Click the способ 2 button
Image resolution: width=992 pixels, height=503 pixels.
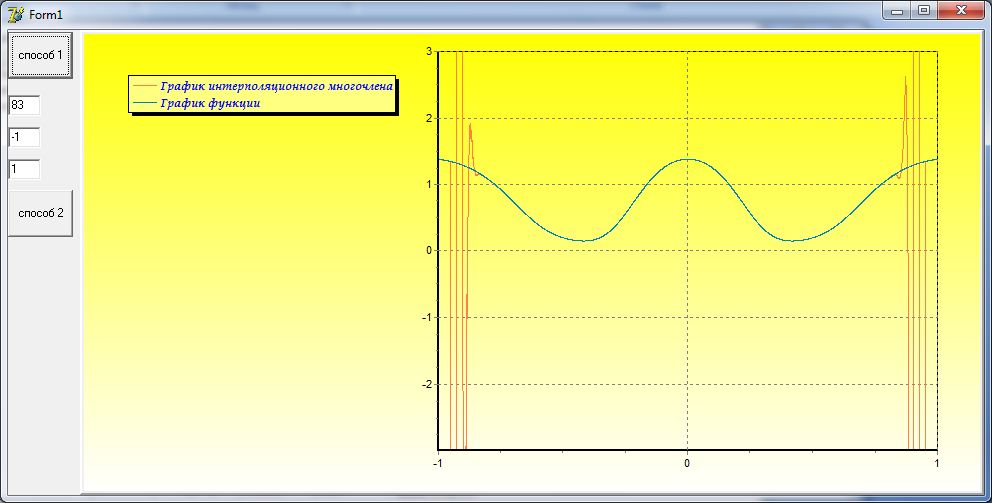coord(40,213)
